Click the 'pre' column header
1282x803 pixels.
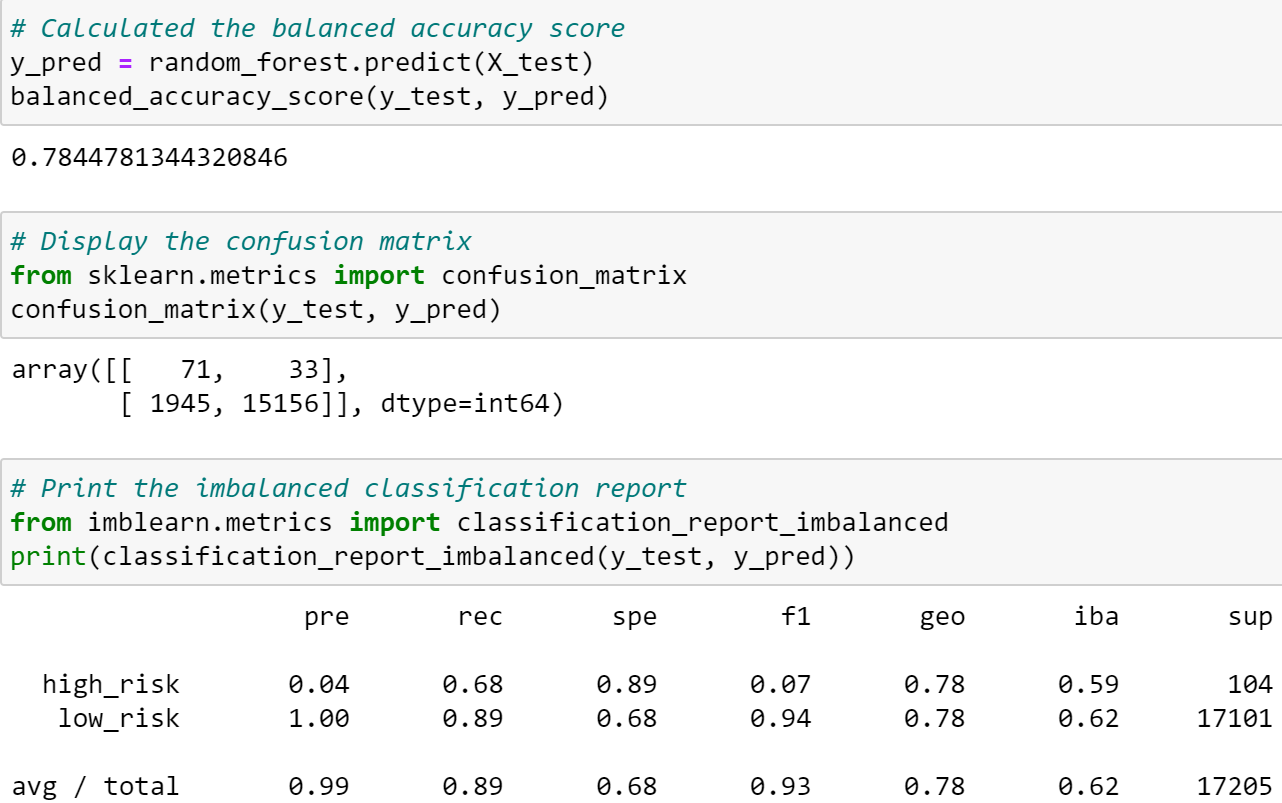327,618
